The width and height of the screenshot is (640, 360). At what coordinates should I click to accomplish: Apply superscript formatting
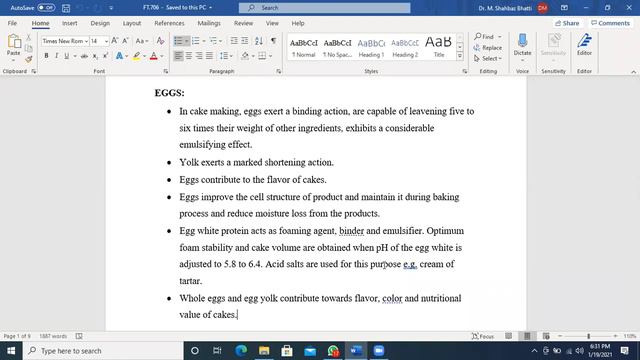(105, 56)
